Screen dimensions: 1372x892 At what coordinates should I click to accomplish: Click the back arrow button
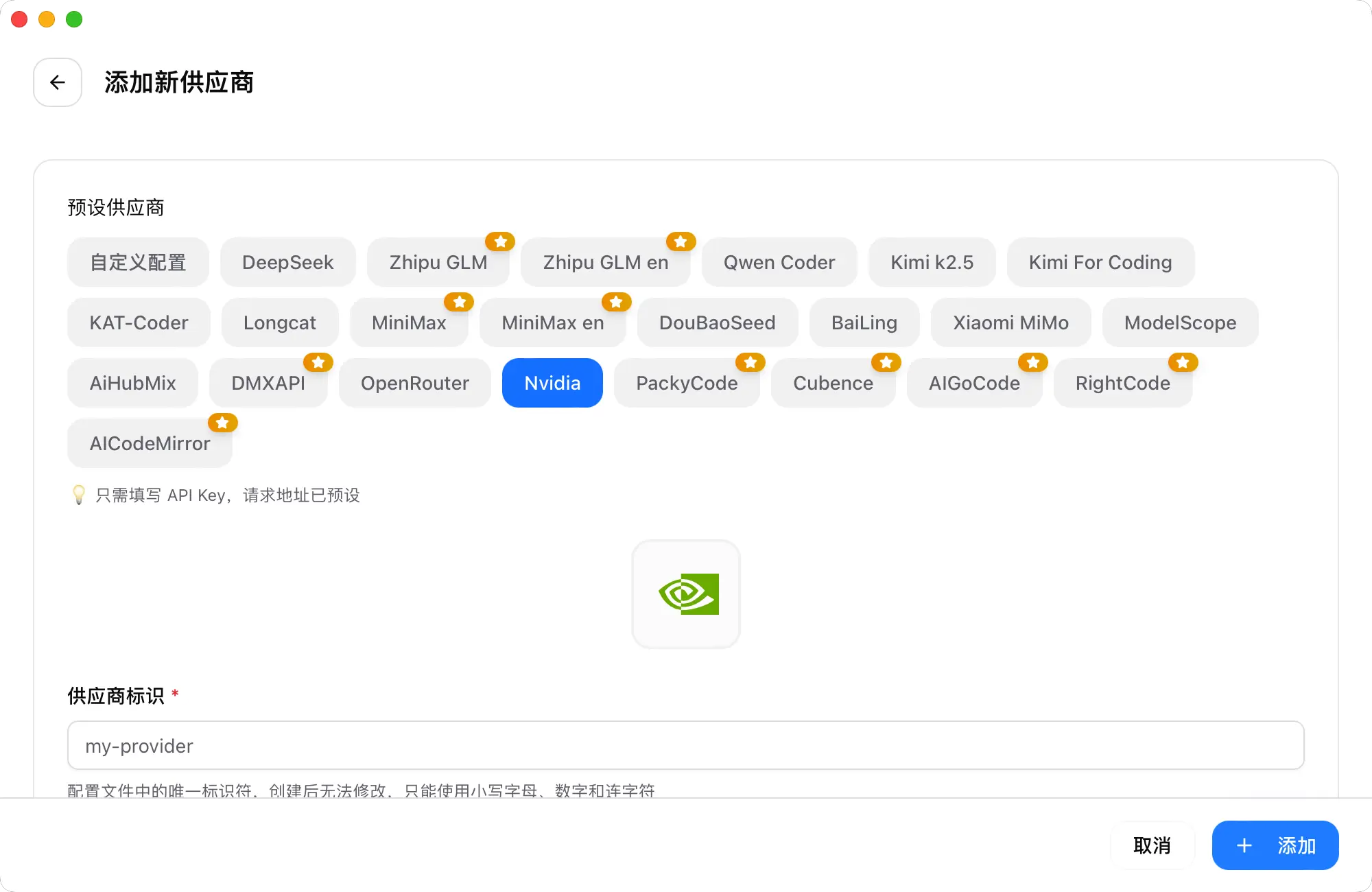tap(58, 82)
